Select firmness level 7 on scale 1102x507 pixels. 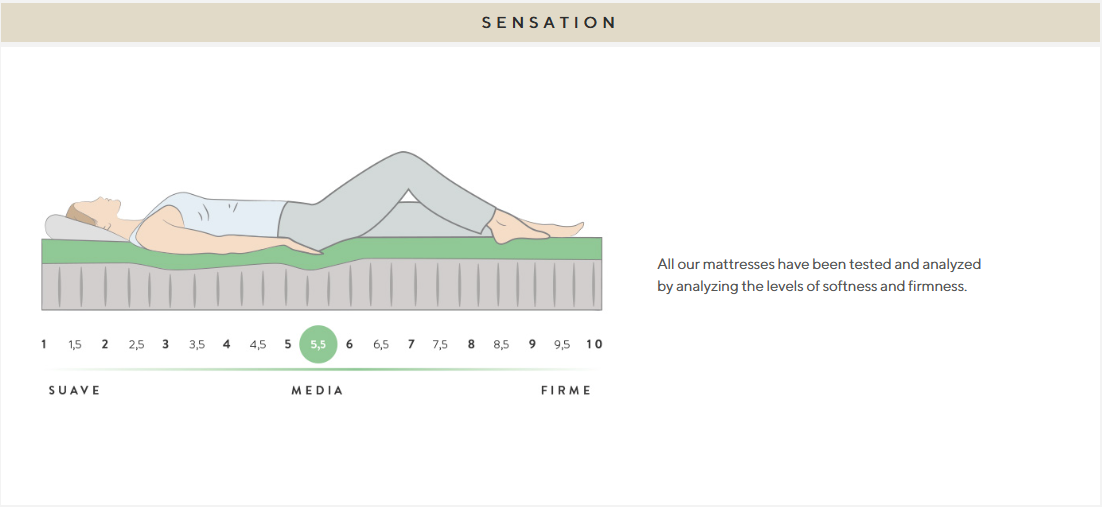pos(411,344)
